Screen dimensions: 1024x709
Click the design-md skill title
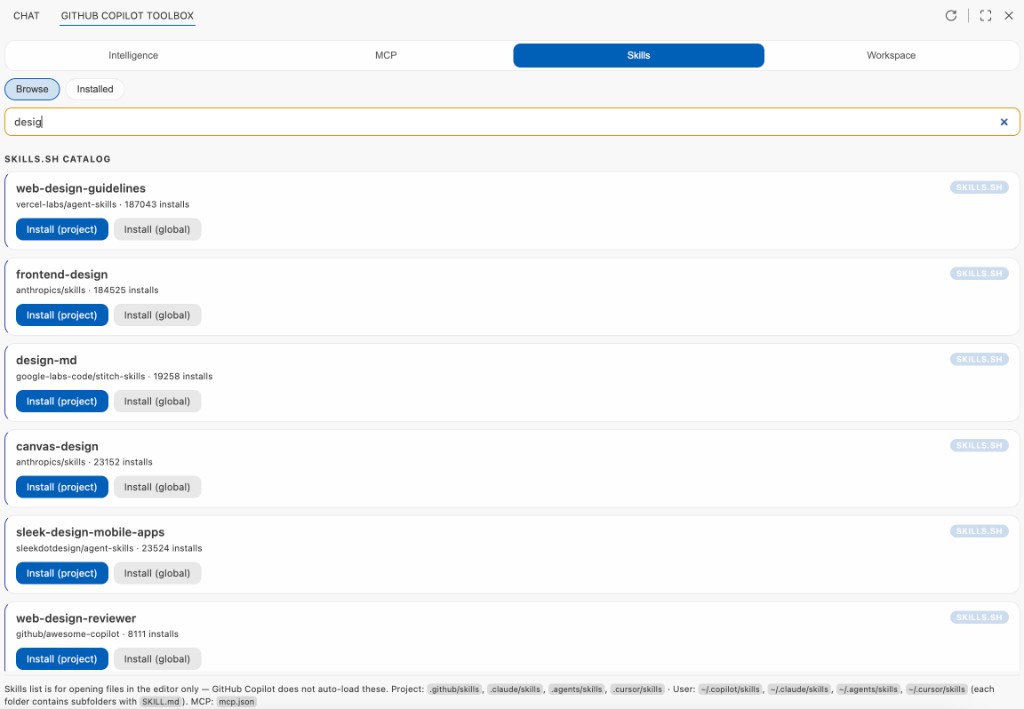[x=46, y=360]
